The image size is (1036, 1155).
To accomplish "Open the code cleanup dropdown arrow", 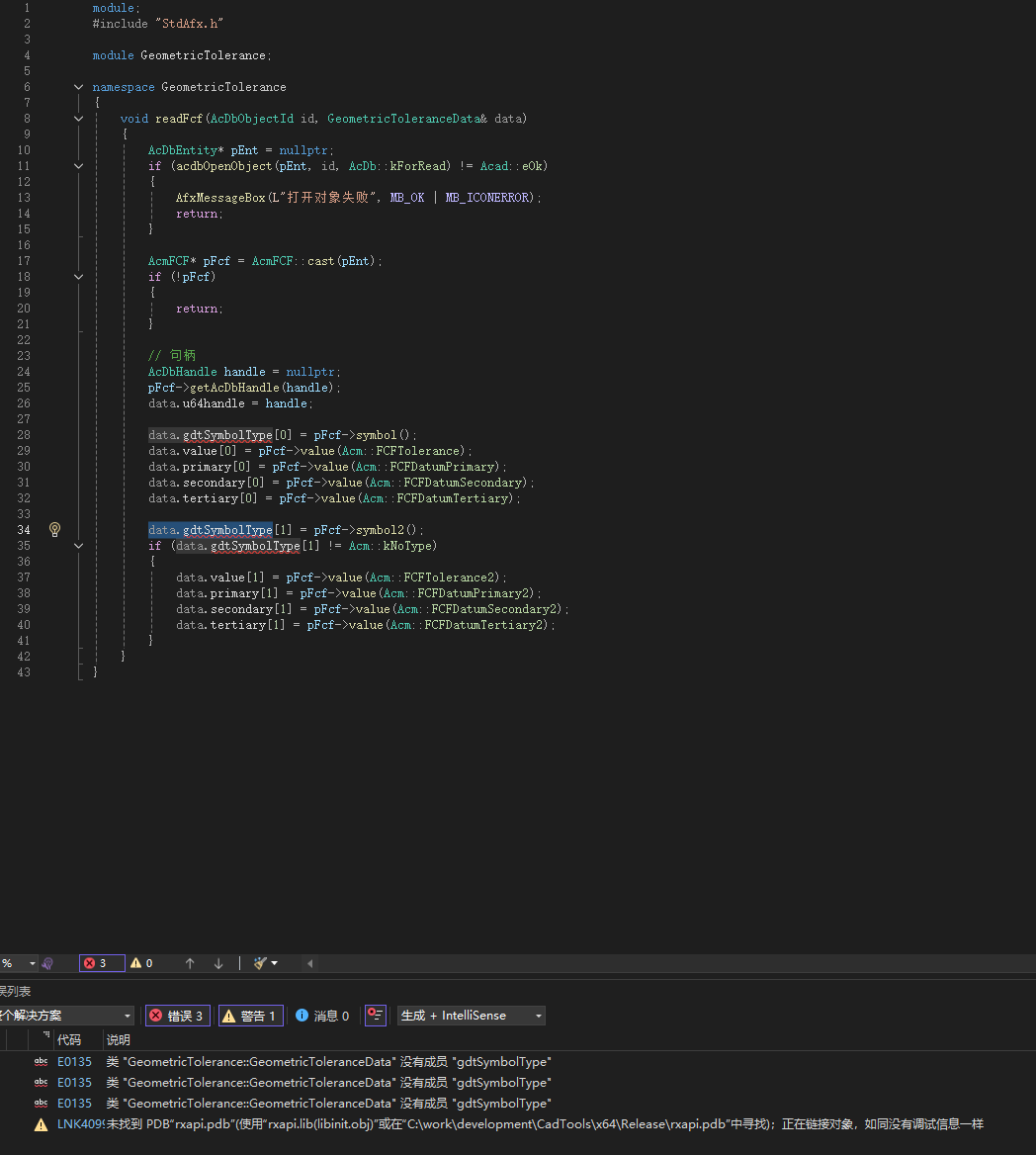I will (275, 963).
